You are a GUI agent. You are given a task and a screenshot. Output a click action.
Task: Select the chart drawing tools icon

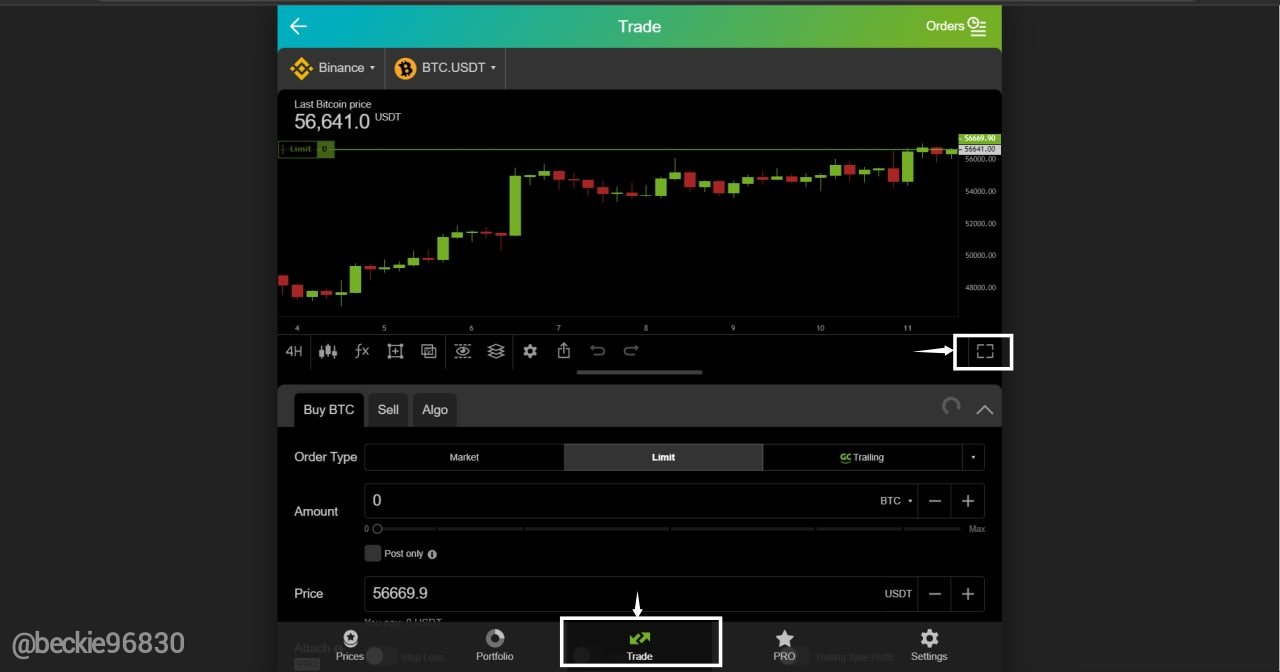pyautogui.click(x=395, y=351)
